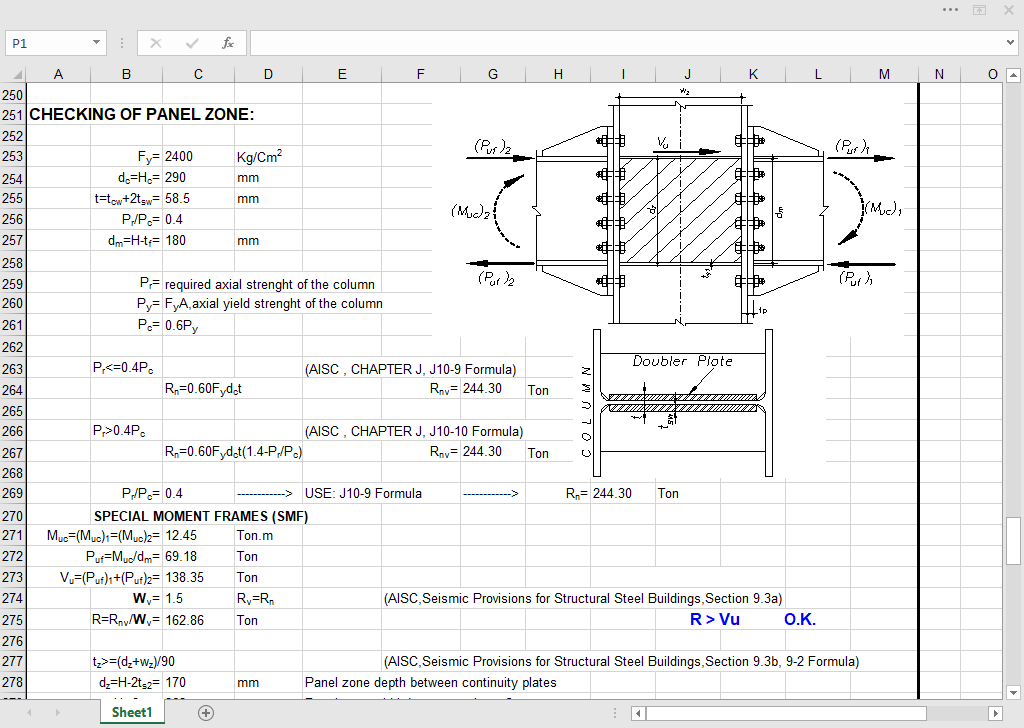This screenshot has width=1024, height=728.
Task: Click the cell with Muc value 12.45
Action: [x=198, y=535]
